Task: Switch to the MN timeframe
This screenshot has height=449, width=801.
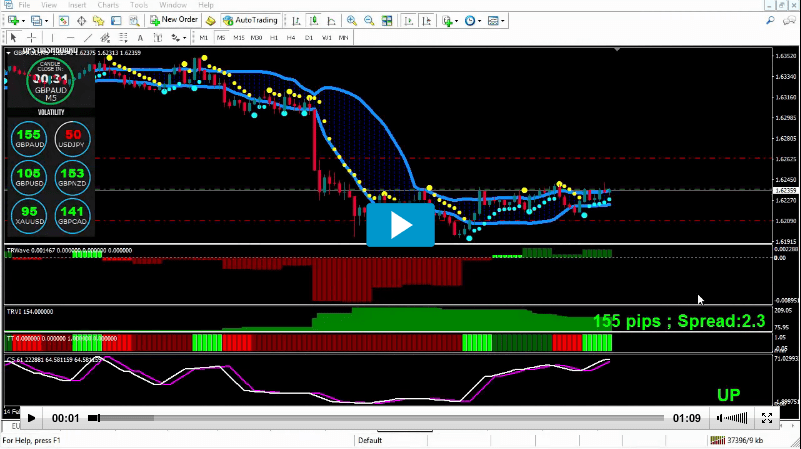Action: pos(343,38)
